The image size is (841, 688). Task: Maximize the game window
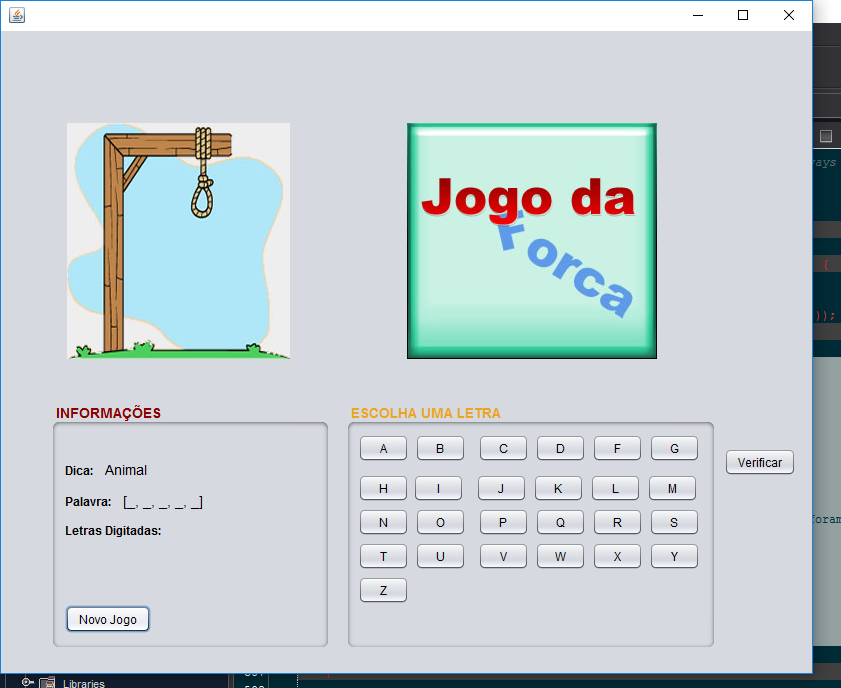tap(743, 15)
